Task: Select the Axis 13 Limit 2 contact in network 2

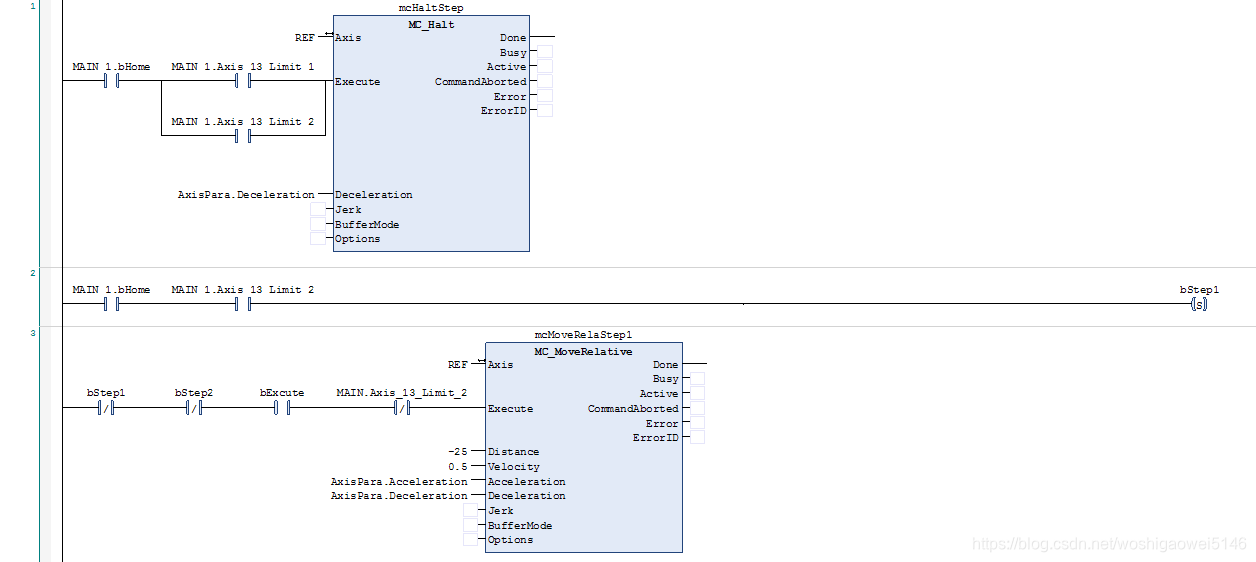Action: pos(242,304)
